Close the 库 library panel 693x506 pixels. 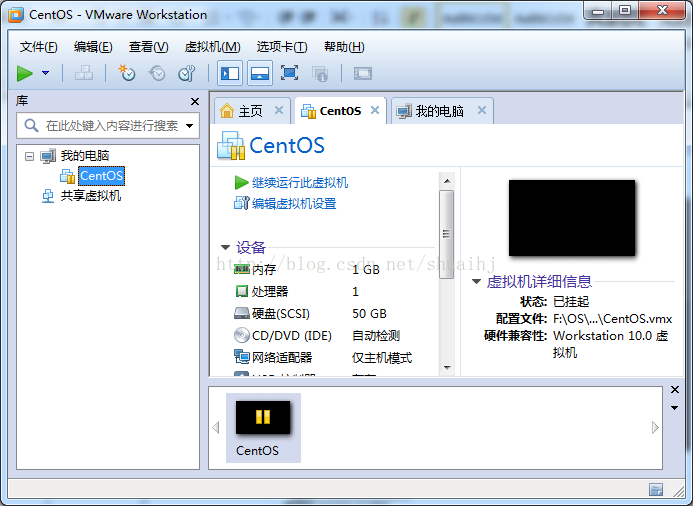pyautogui.click(x=195, y=102)
